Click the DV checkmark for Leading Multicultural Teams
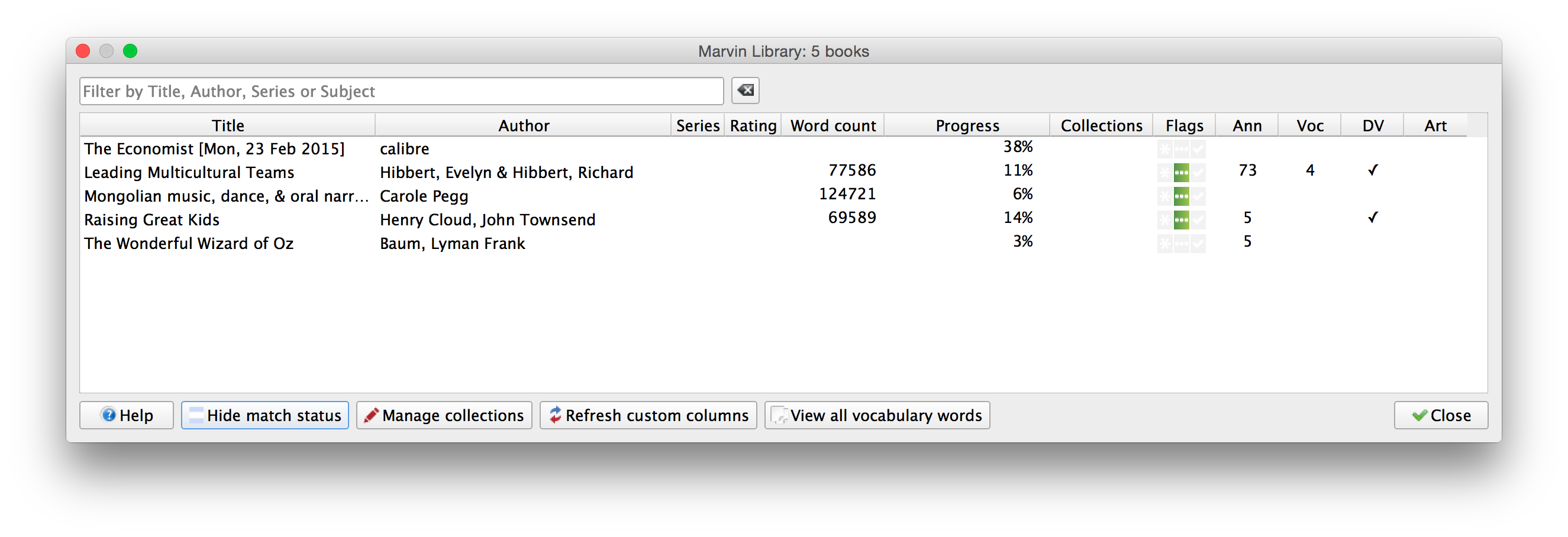 tap(1373, 171)
